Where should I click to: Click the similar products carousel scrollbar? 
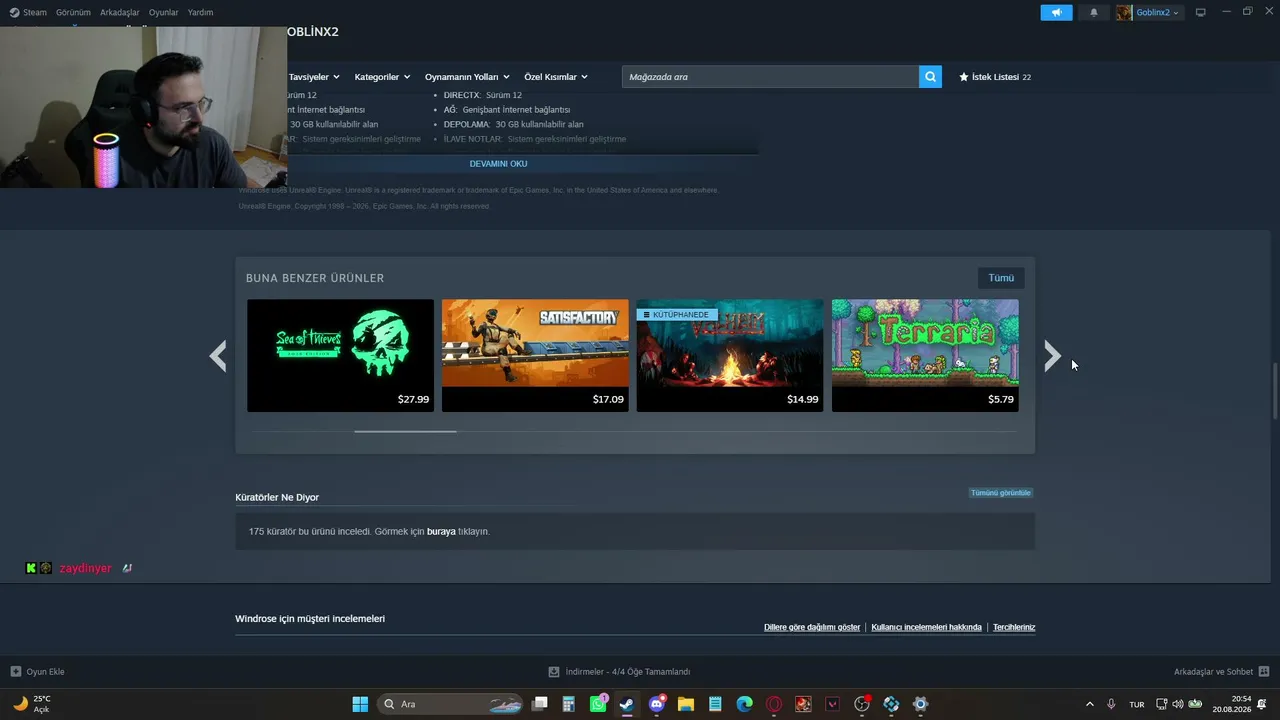click(405, 431)
